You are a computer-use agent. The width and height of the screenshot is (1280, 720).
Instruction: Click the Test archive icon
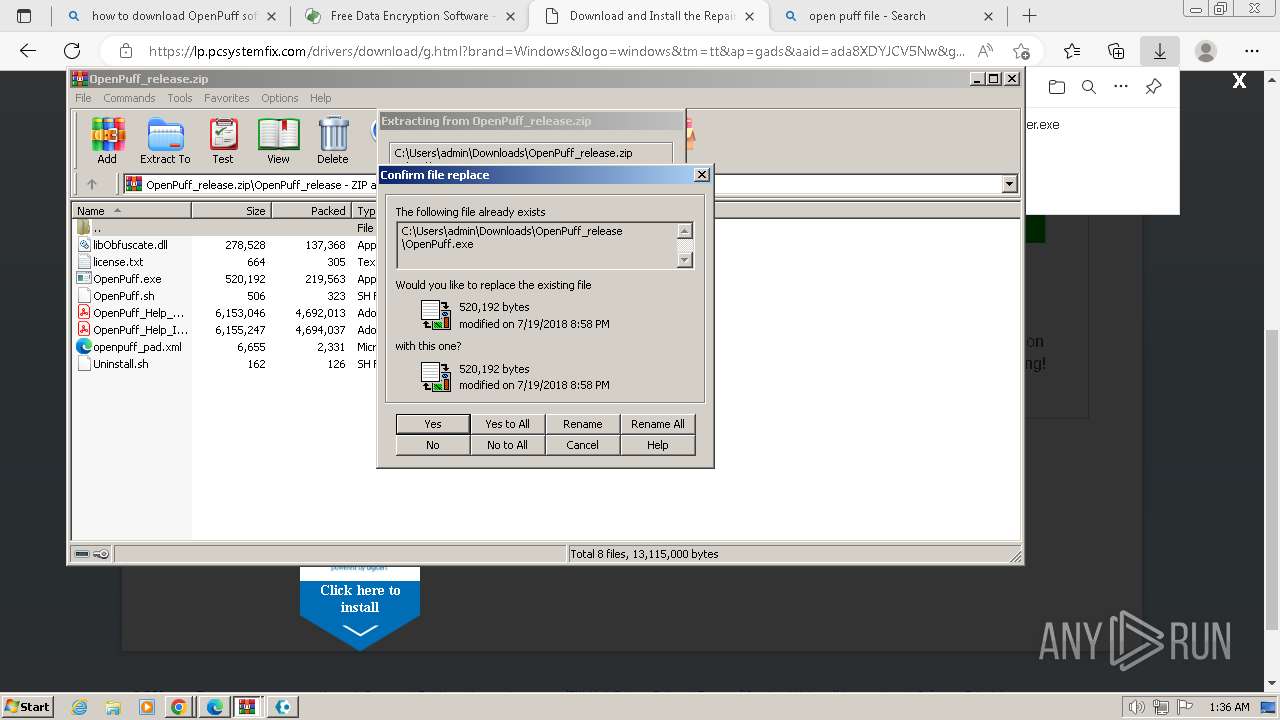(223, 141)
